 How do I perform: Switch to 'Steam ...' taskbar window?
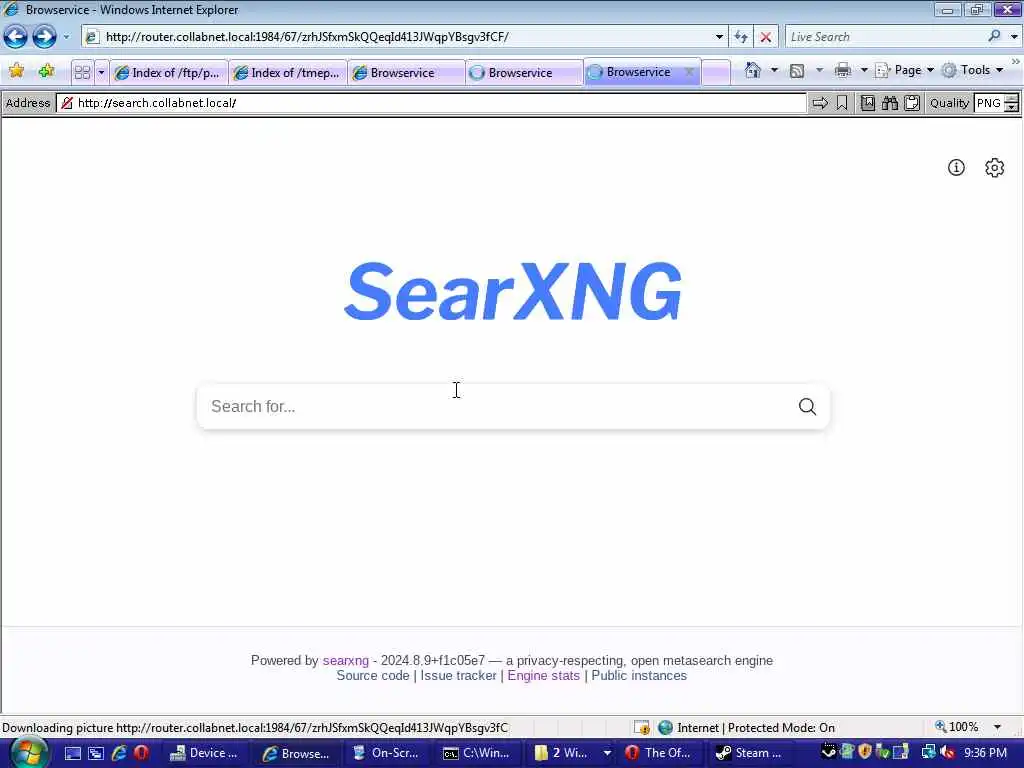(x=750, y=753)
